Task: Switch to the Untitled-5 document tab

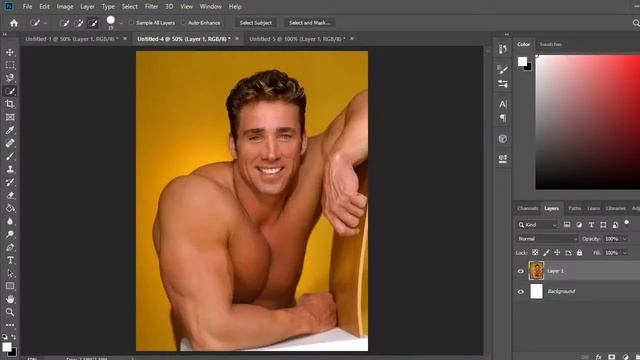Action: (x=297, y=39)
